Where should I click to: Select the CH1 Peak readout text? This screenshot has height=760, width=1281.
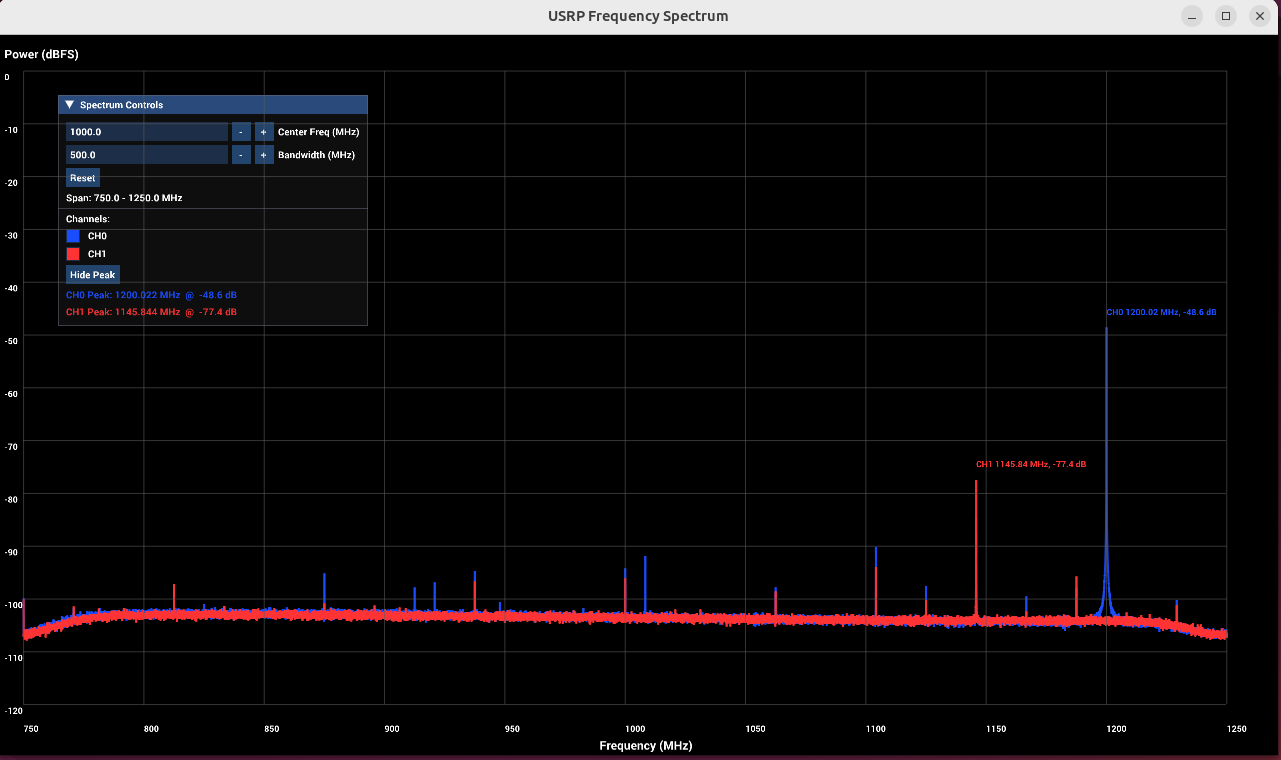(x=151, y=313)
